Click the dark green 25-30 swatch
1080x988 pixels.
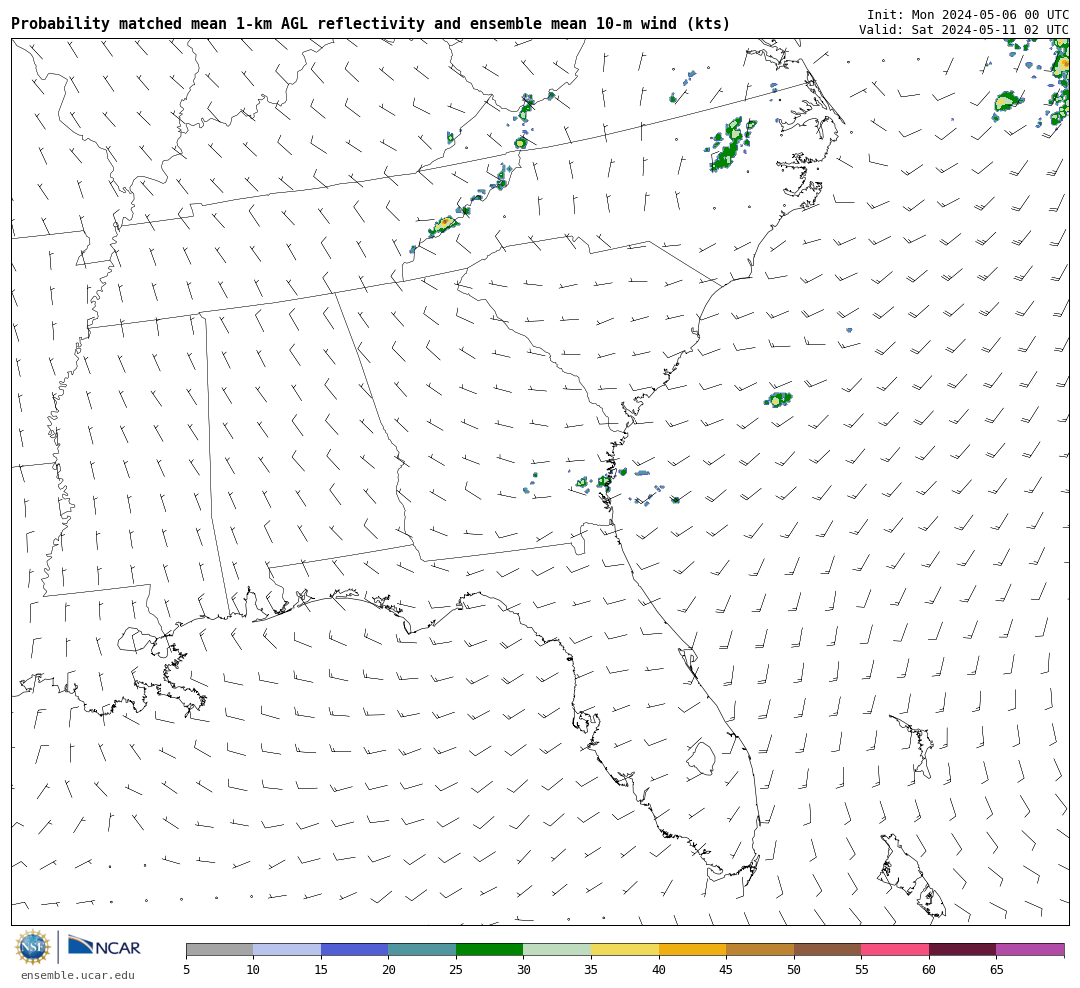pos(490,949)
